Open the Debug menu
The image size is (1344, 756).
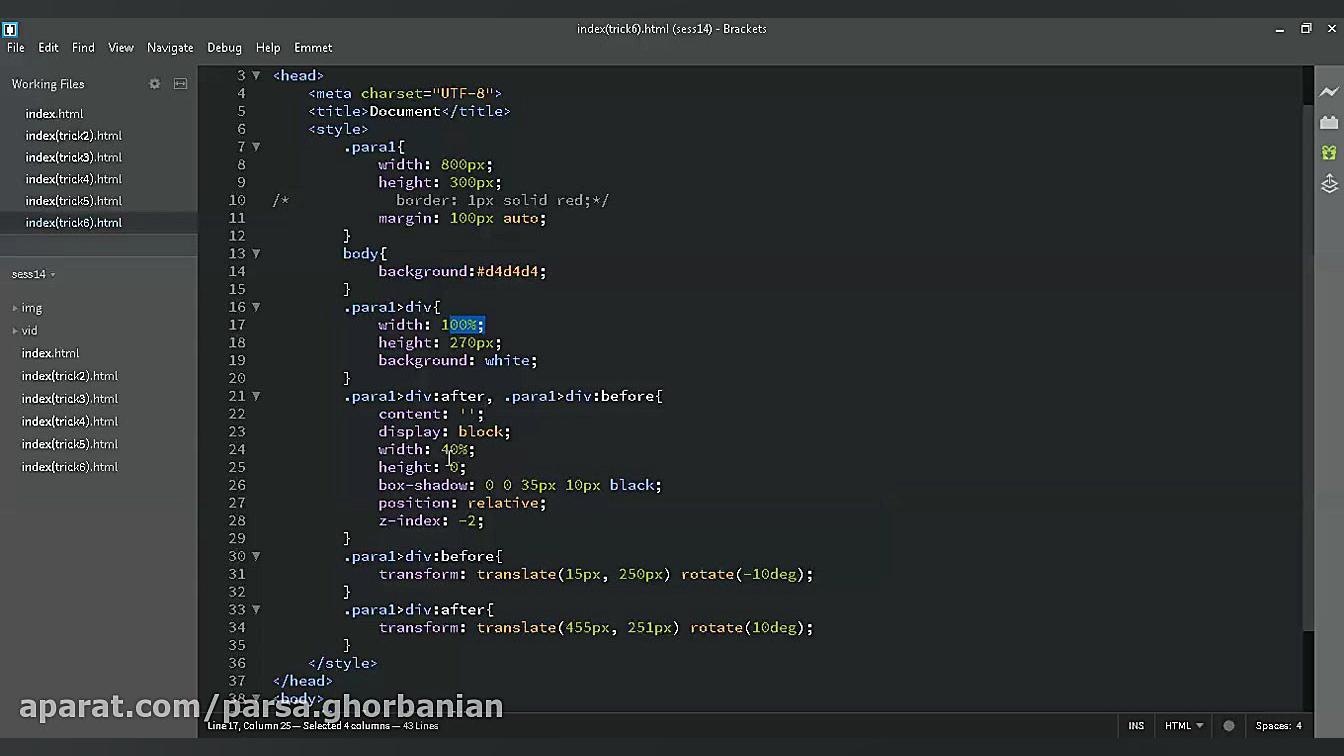[224, 47]
